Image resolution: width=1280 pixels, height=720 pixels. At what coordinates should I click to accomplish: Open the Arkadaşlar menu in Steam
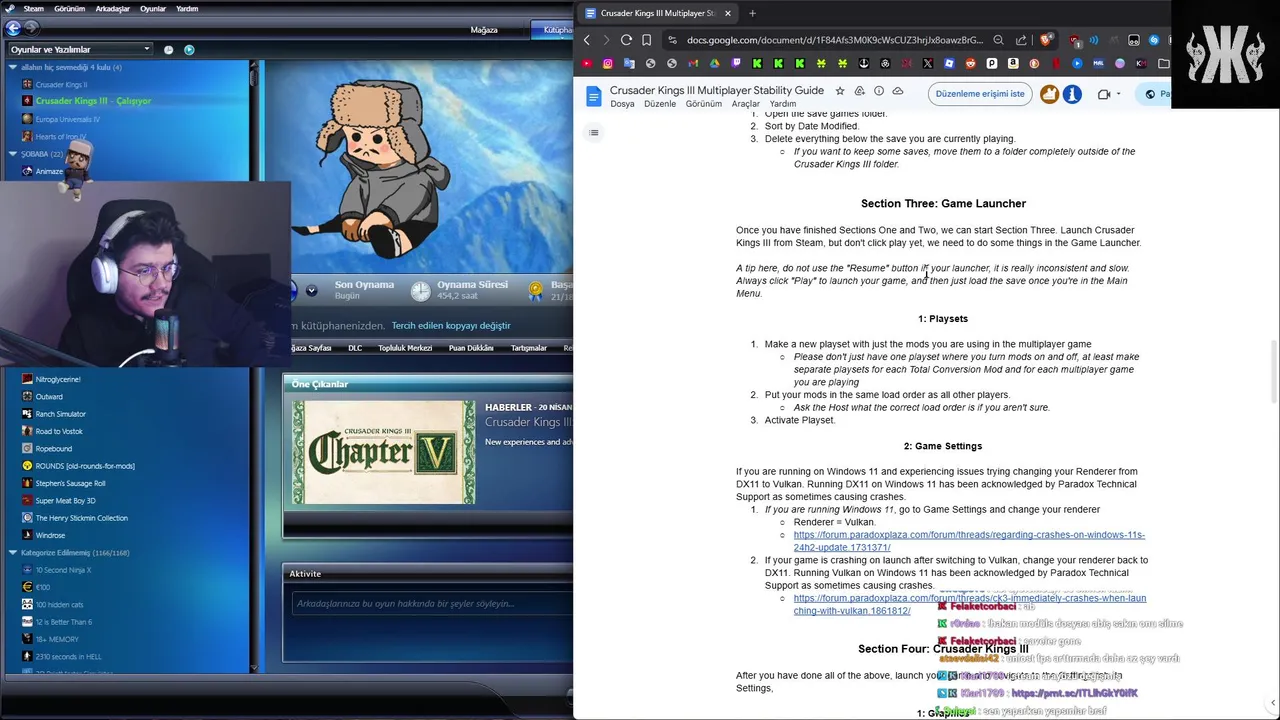tap(112, 9)
